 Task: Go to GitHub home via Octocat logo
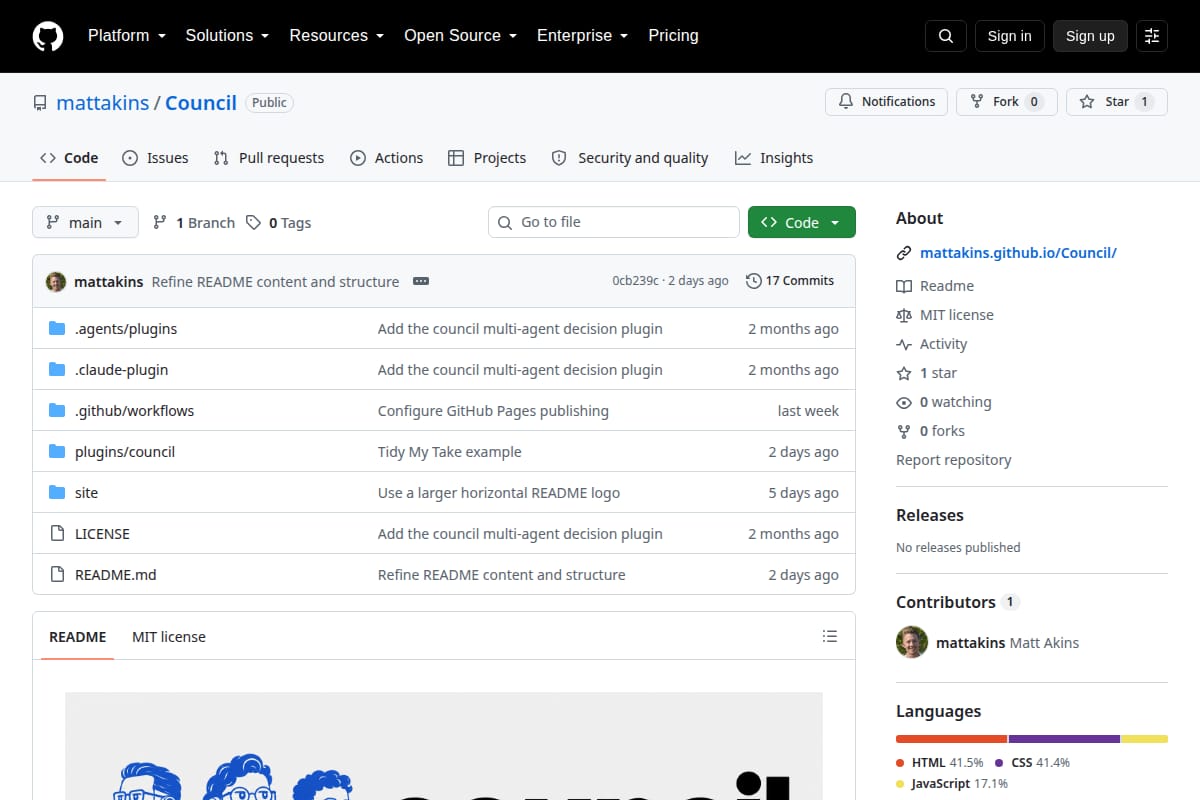pyautogui.click(x=48, y=36)
